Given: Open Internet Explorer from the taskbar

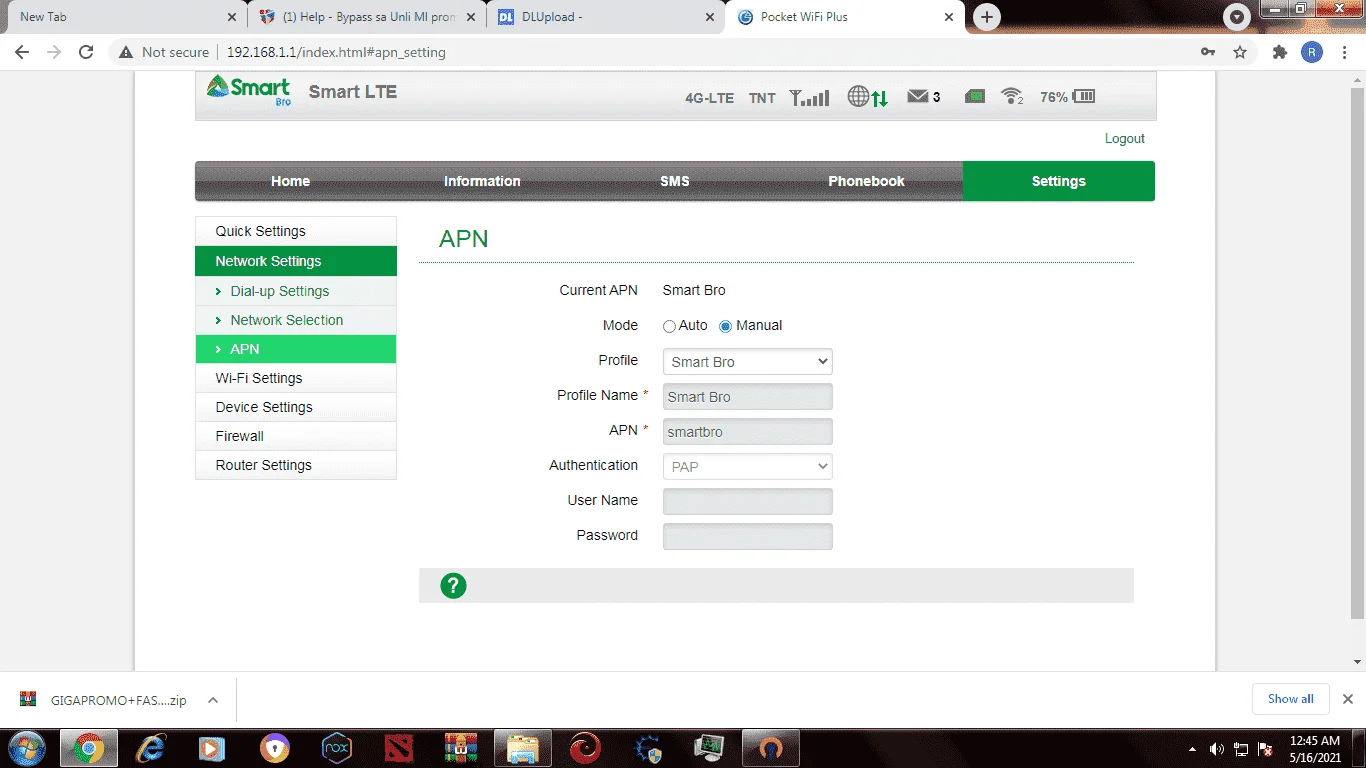Looking at the screenshot, I should [x=151, y=748].
